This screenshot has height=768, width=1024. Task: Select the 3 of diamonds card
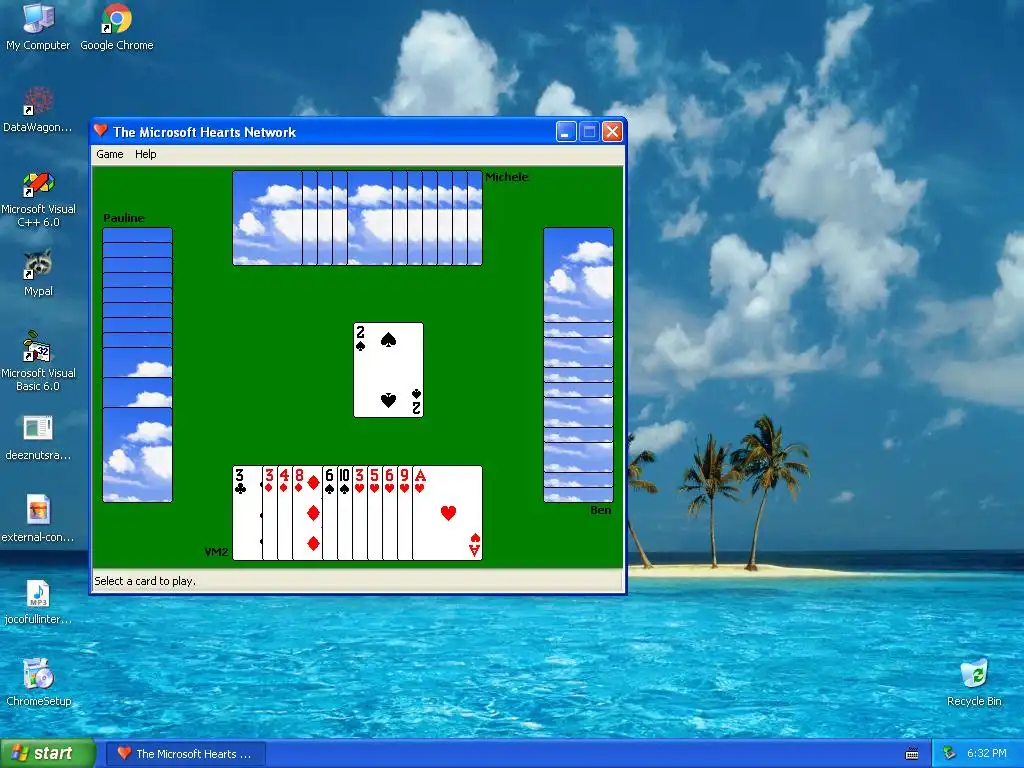pos(270,513)
